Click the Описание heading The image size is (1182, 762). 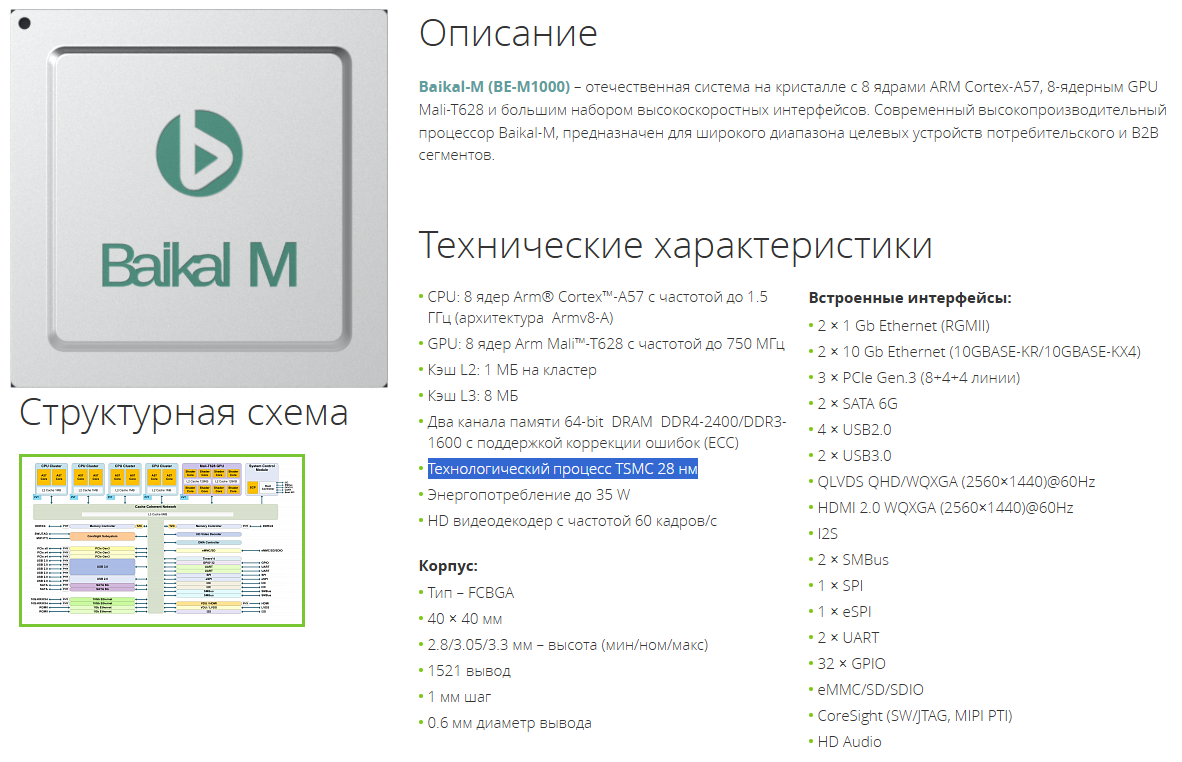(508, 33)
